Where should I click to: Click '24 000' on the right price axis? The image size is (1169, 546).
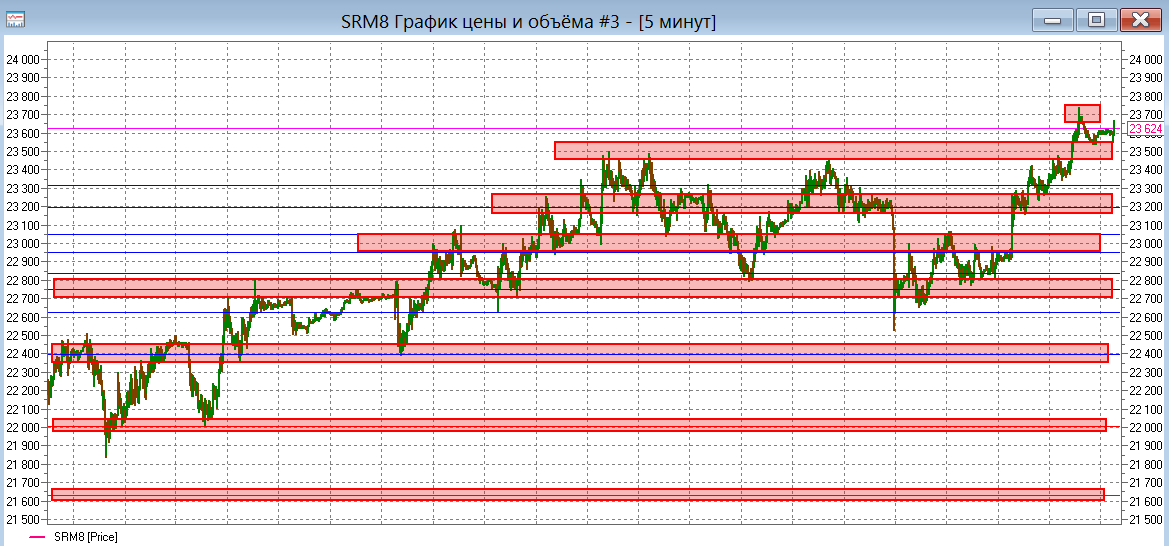pos(1146,60)
